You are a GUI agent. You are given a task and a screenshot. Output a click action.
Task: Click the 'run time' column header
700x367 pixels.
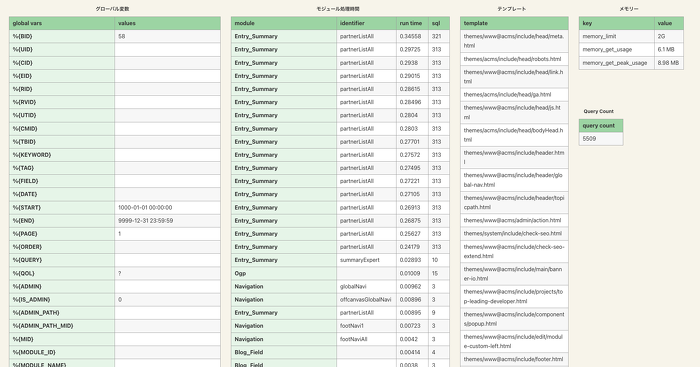click(x=412, y=23)
